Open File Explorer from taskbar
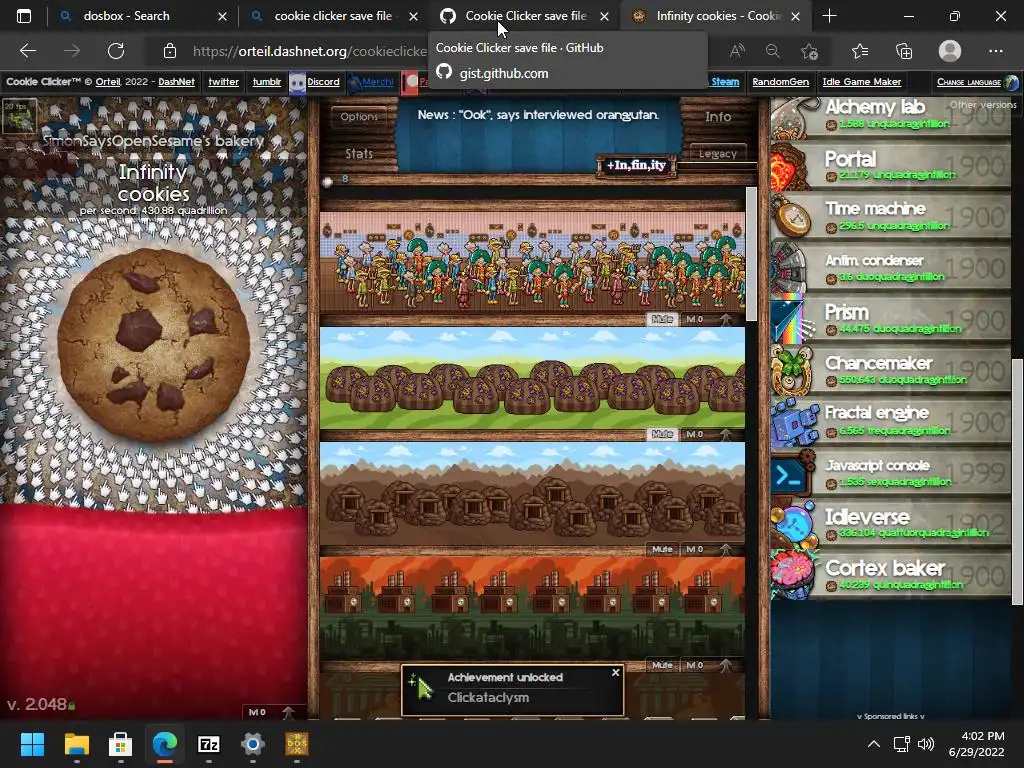This screenshot has width=1024, height=768. pos(76,744)
